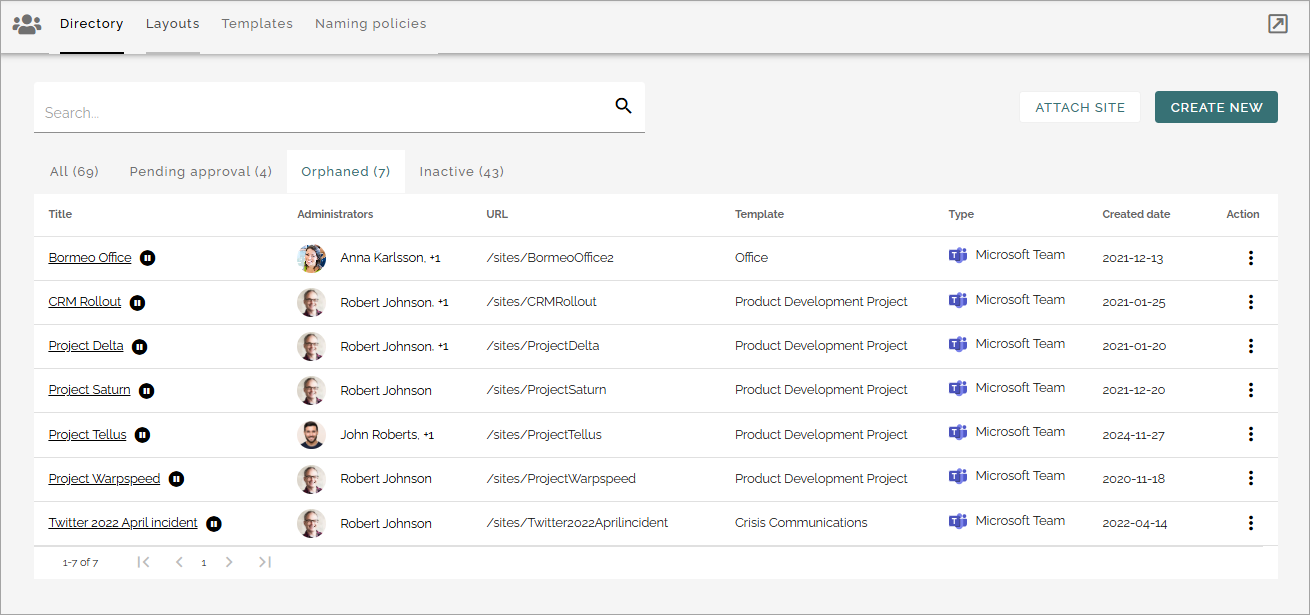1310x615 pixels.
Task: Click +1 next to John Roberts
Action: coord(429,435)
